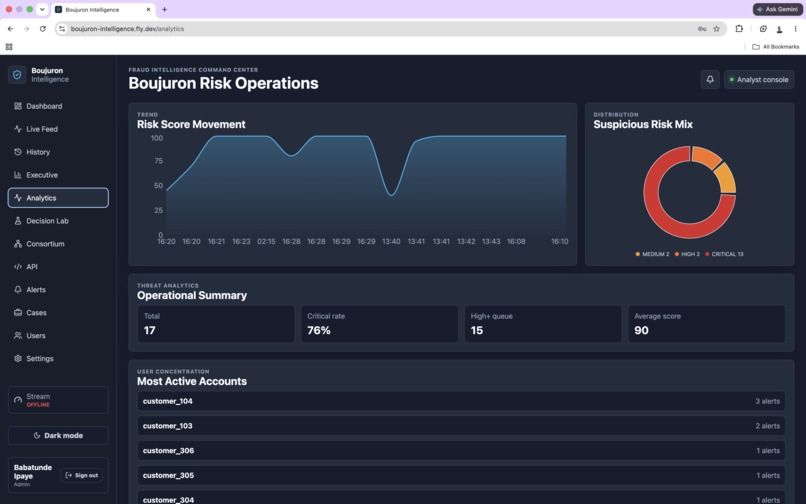Click the Most Active Accounts heading

coord(192,382)
